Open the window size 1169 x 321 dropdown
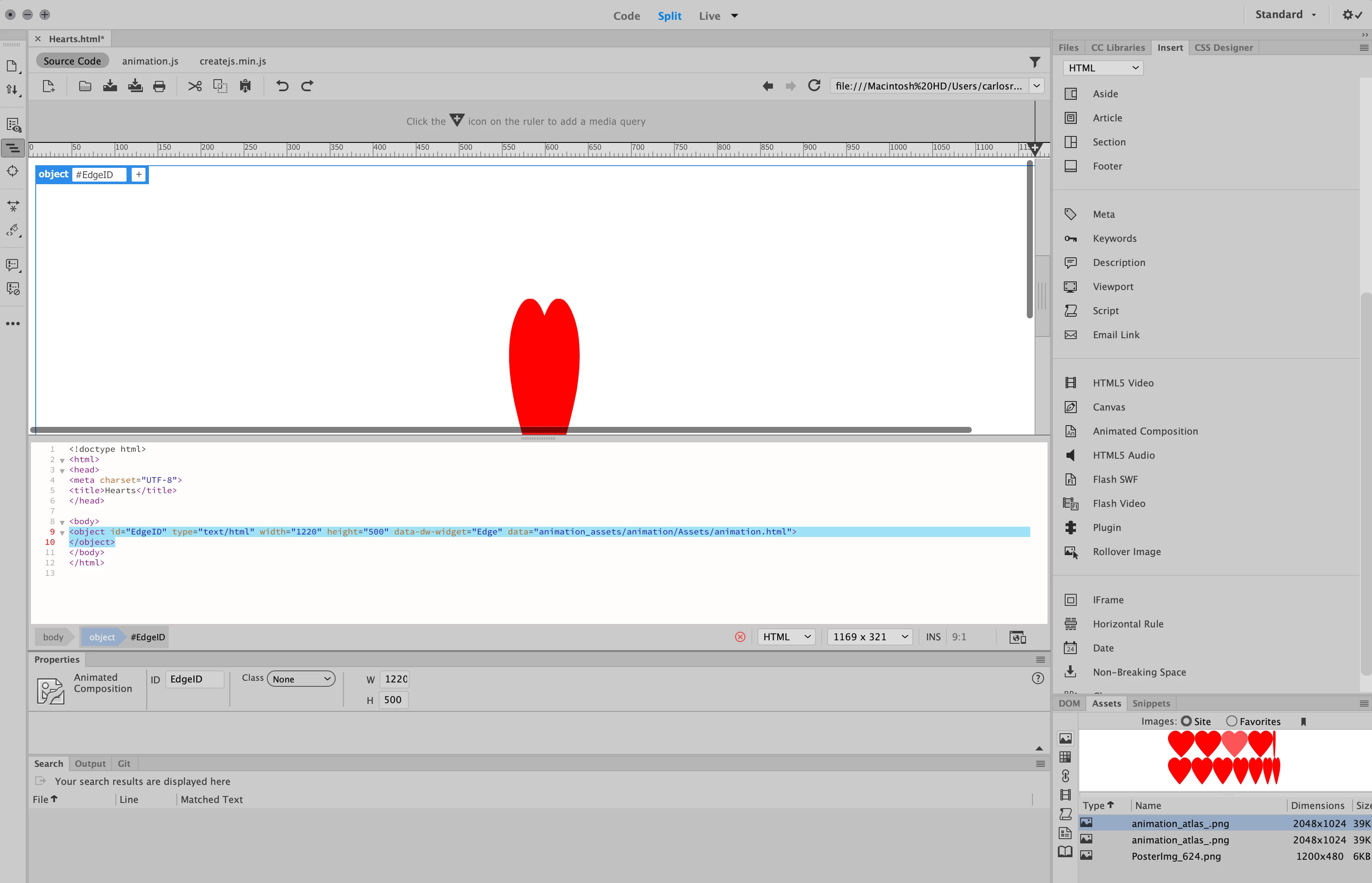The width and height of the screenshot is (1372, 883). (869, 637)
